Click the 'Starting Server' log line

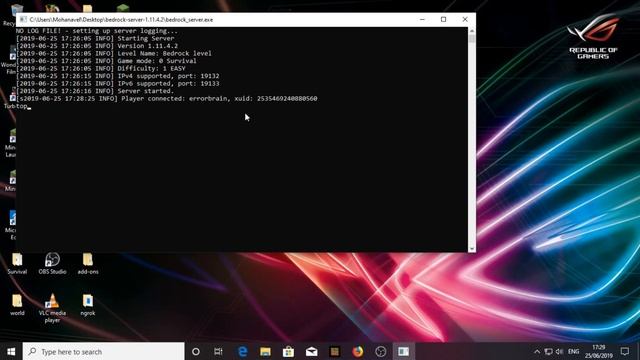[x=95, y=38]
